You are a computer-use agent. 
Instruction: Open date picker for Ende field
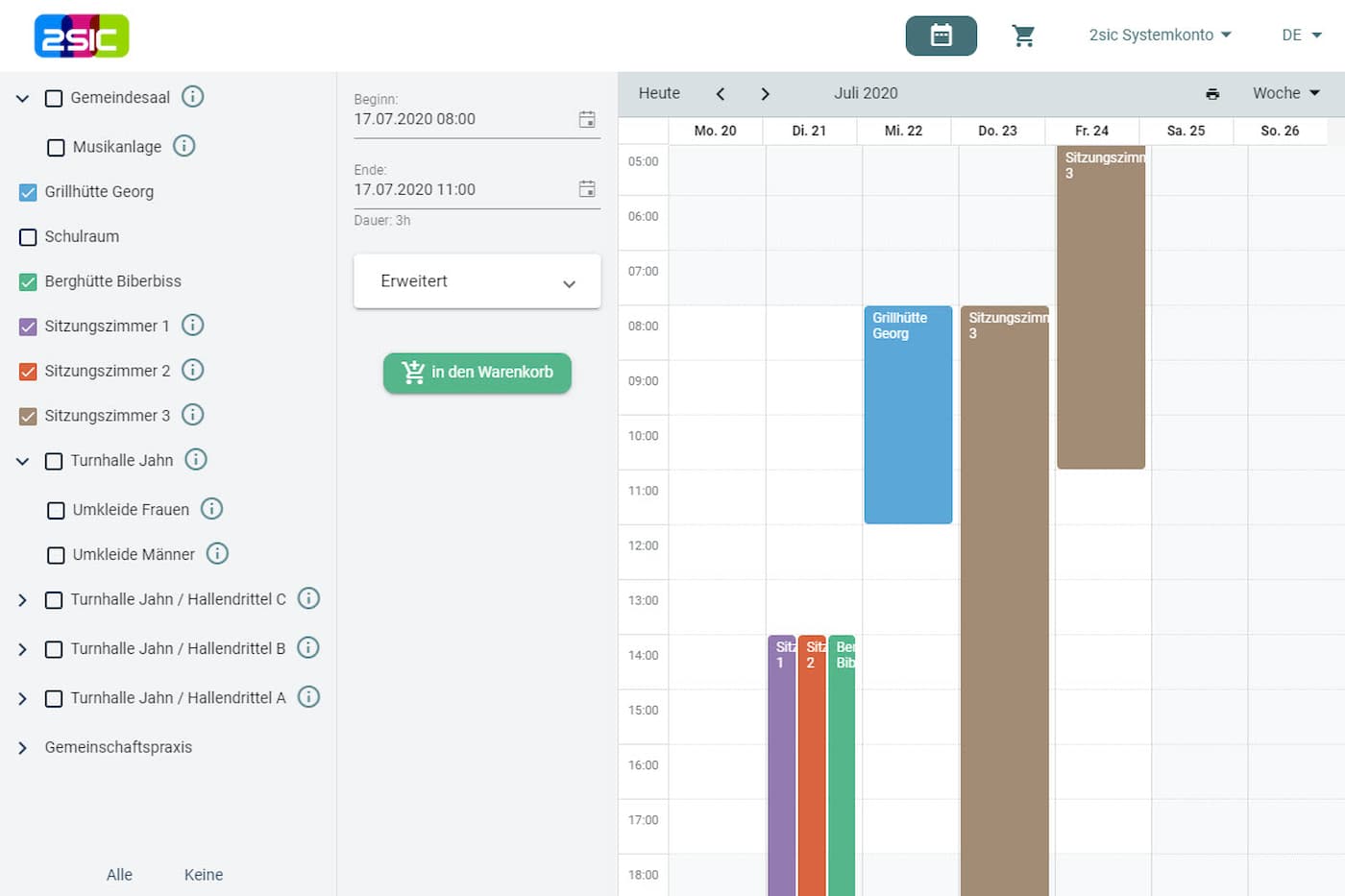[x=586, y=189]
